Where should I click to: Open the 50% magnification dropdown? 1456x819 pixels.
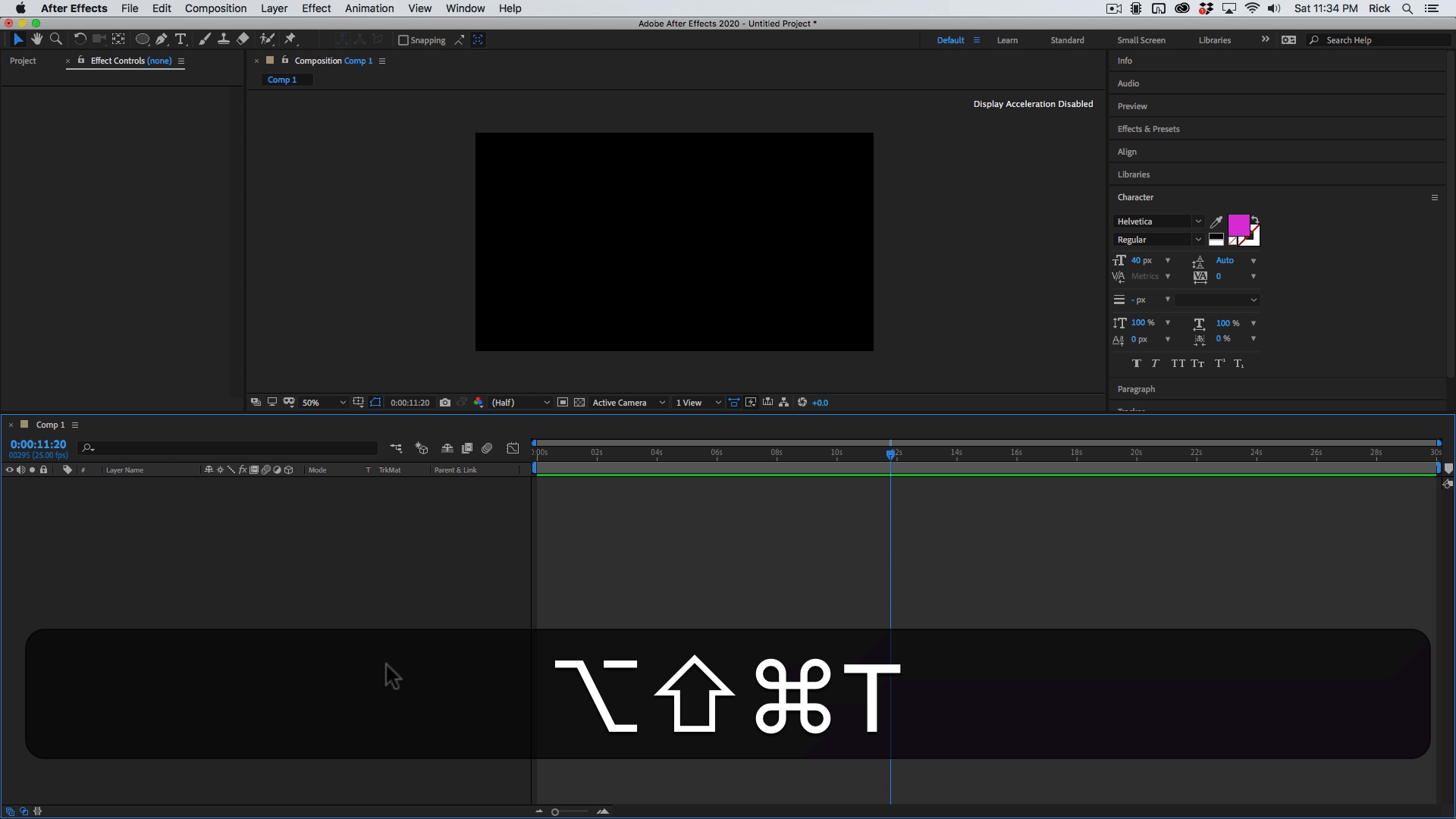point(324,403)
